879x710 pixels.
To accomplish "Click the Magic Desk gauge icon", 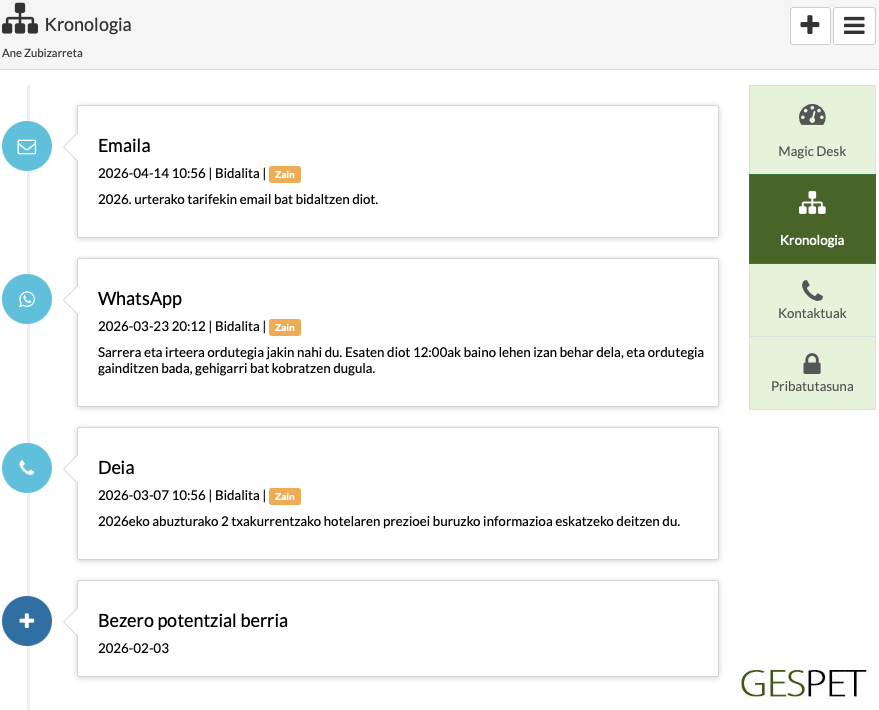I will 812,115.
